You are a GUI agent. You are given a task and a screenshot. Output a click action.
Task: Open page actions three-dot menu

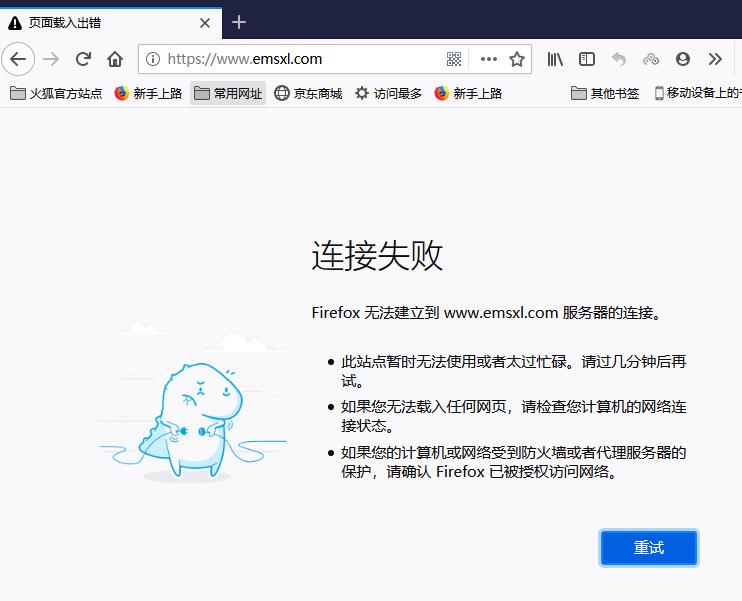point(488,59)
